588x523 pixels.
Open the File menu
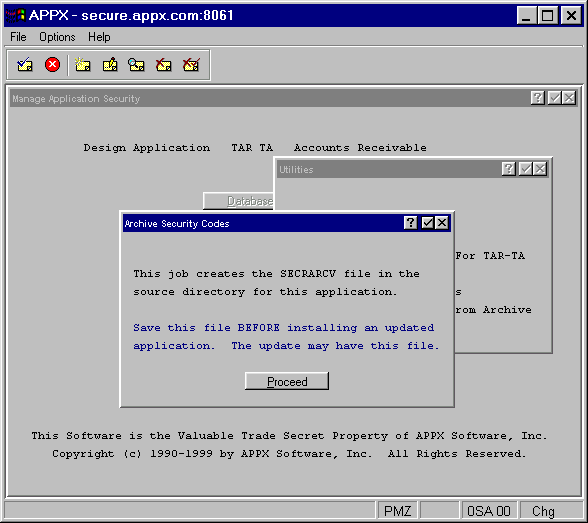point(18,37)
